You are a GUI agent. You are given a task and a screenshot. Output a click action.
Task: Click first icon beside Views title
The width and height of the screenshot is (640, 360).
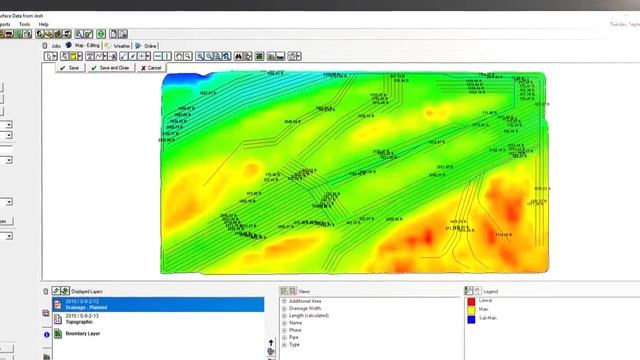[284, 291]
